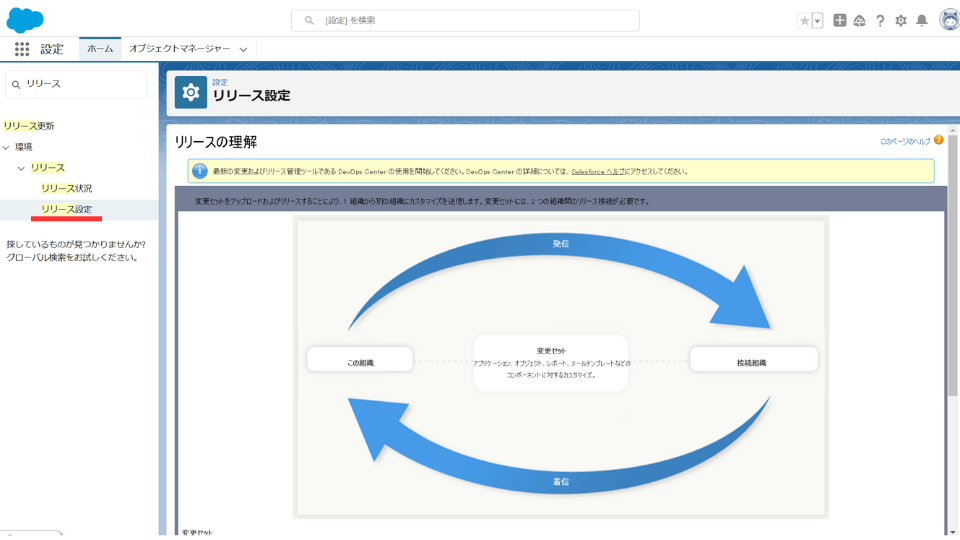Image resolution: width=960 pixels, height=540 pixels.
Task: Click the 変更セット center box
Action: 551,362
